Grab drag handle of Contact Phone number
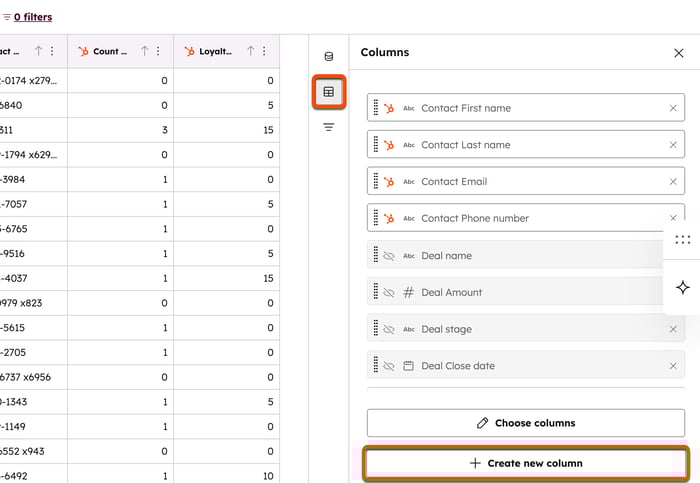This screenshot has width=700, height=483. point(375,217)
